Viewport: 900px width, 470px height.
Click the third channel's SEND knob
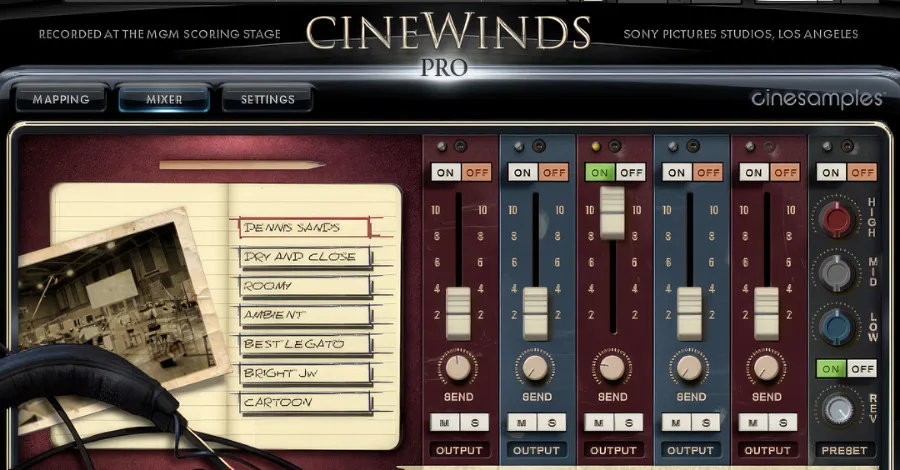click(612, 368)
